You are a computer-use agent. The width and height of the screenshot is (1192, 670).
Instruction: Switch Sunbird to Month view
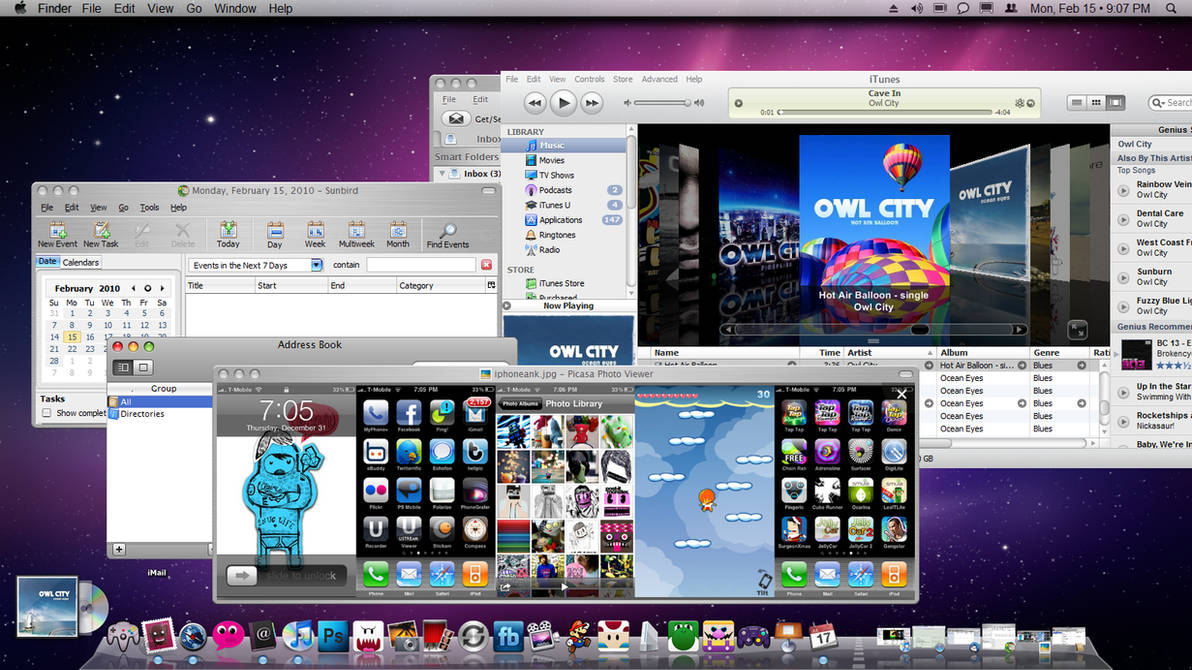(x=398, y=234)
